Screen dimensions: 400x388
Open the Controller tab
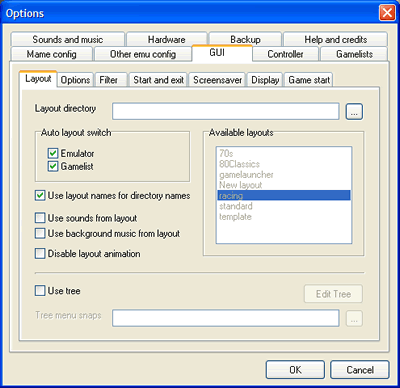pos(285,54)
